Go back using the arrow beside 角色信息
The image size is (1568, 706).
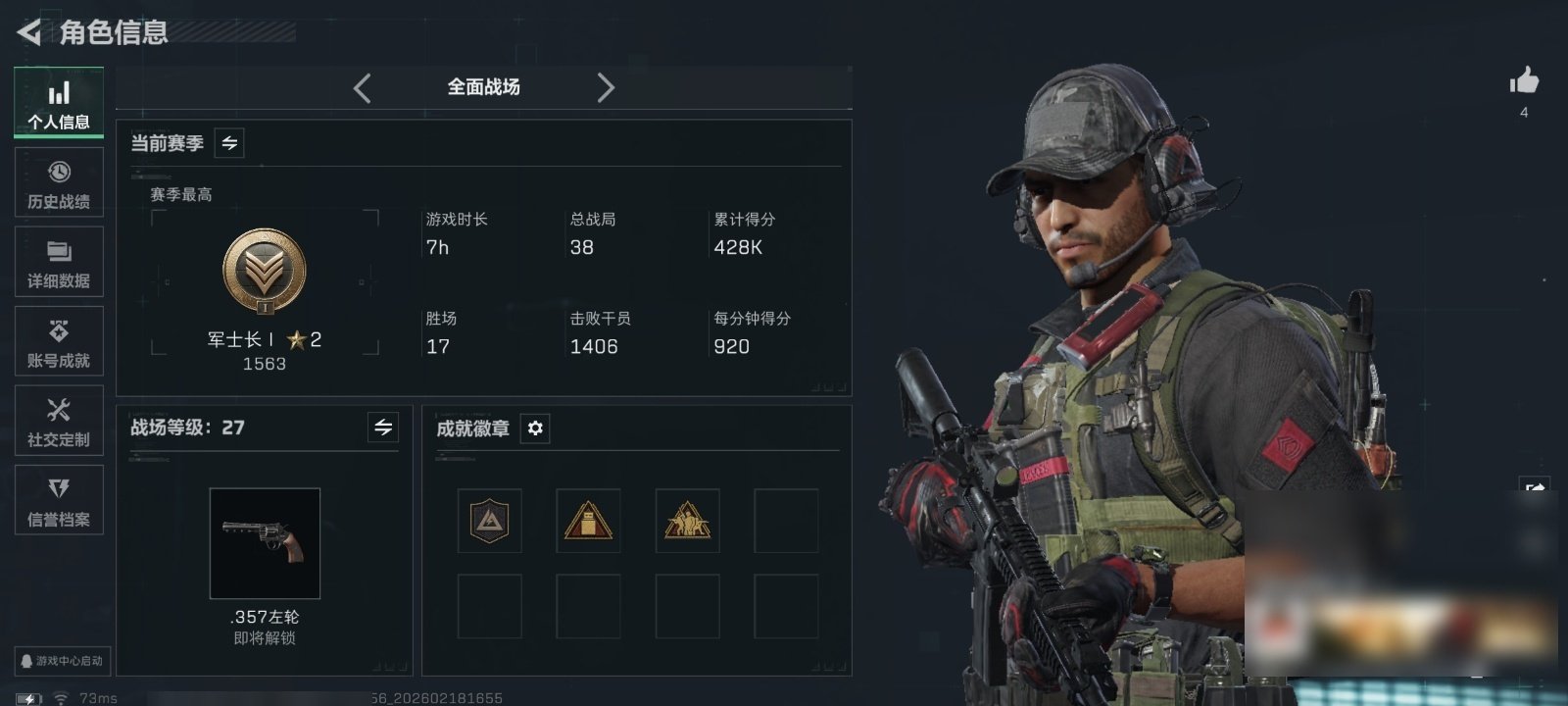(x=29, y=32)
